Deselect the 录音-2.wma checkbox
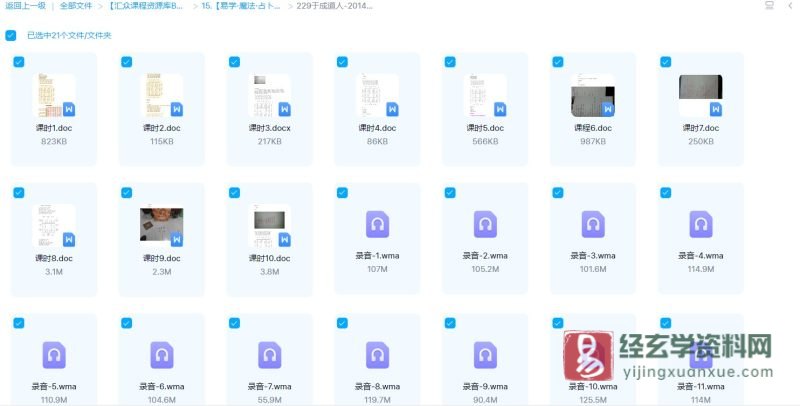This screenshot has width=800, height=406. 449,191
